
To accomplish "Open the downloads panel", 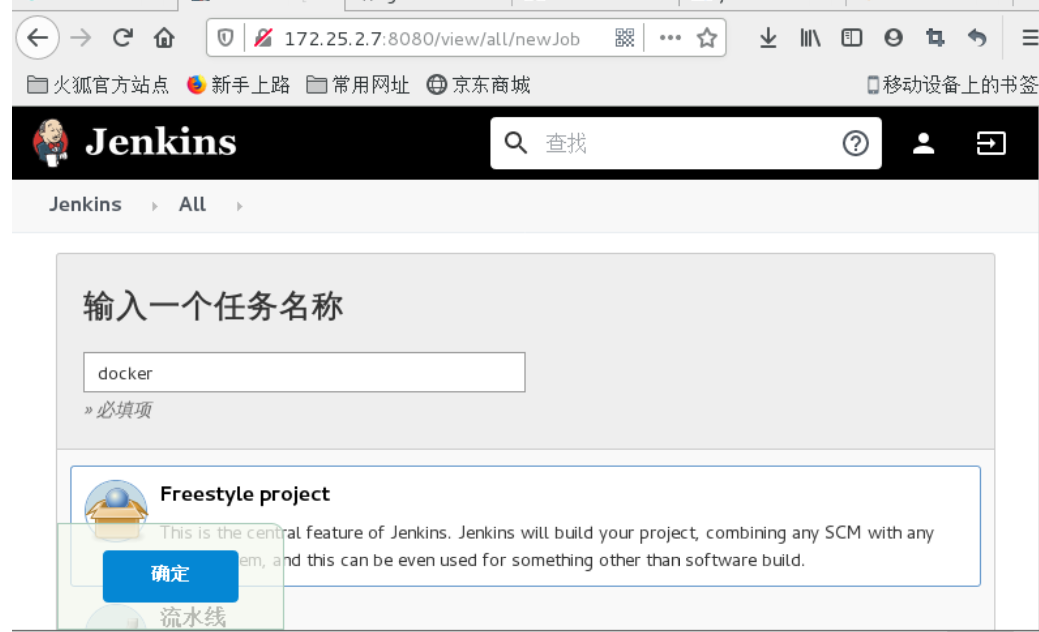I will (768, 38).
